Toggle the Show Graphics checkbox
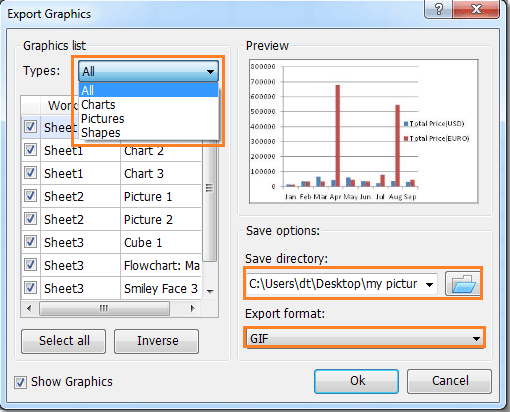The width and height of the screenshot is (510, 412). pos(20,382)
